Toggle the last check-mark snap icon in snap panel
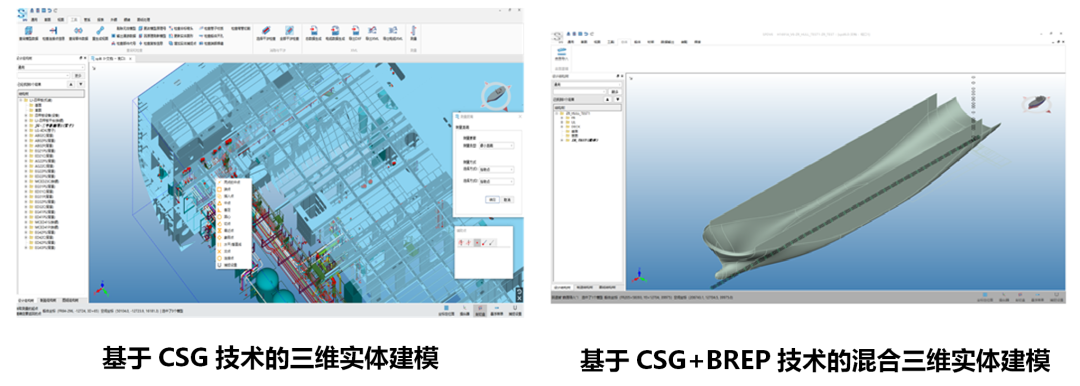The width and height of the screenshot is (1080, 386). pos(491,243)
